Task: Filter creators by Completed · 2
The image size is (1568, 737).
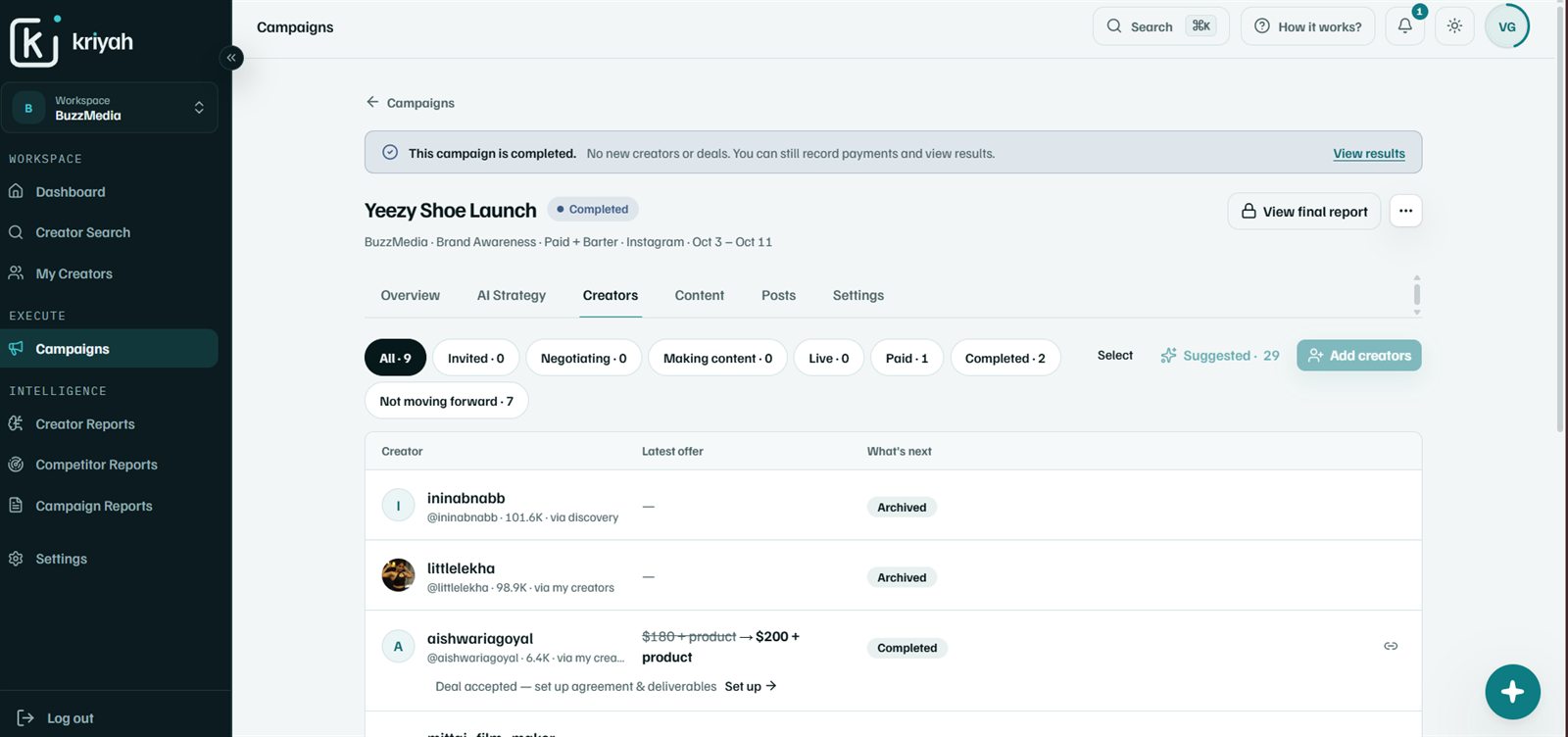Action: pyautogui.click(x=1005, y=358)
